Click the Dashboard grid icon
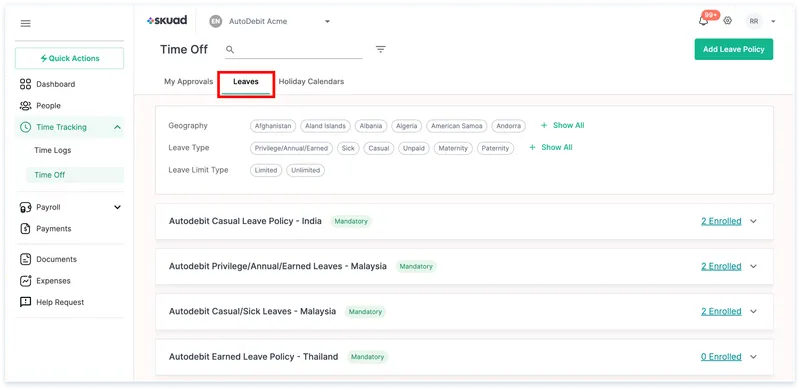This screenshot has height=390, width=800. pos(26,84)
